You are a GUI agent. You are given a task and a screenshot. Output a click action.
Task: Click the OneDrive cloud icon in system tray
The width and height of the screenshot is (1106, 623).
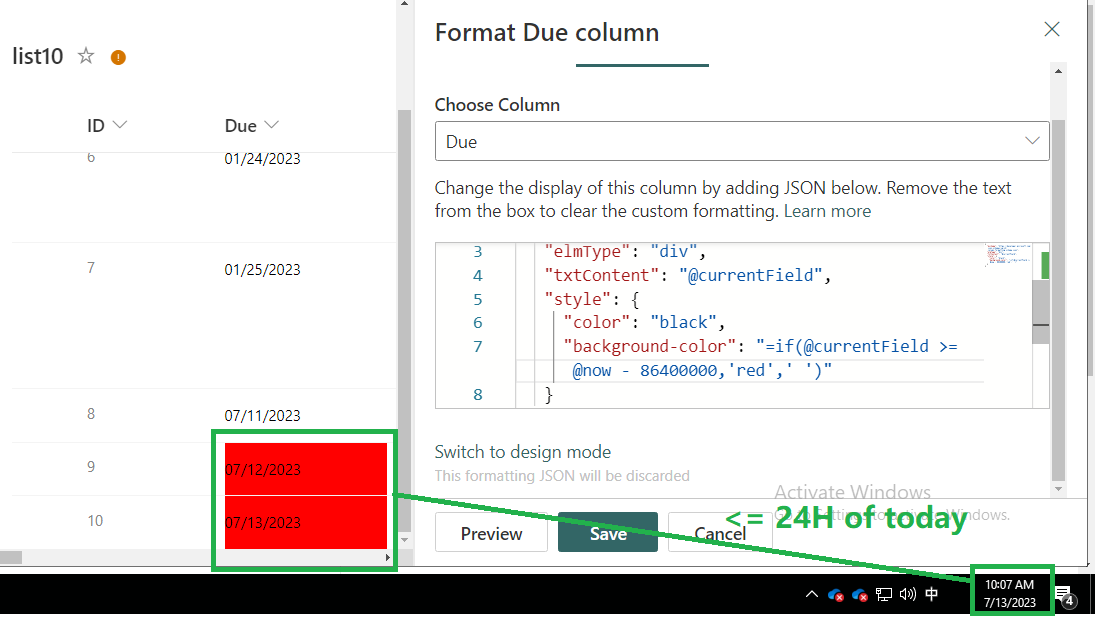pos(835,594)
